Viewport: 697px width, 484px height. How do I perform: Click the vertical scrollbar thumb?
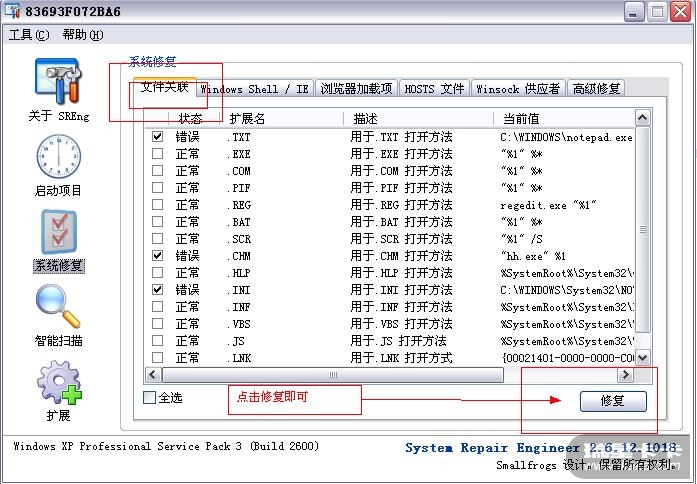click(x=643, y=229)
